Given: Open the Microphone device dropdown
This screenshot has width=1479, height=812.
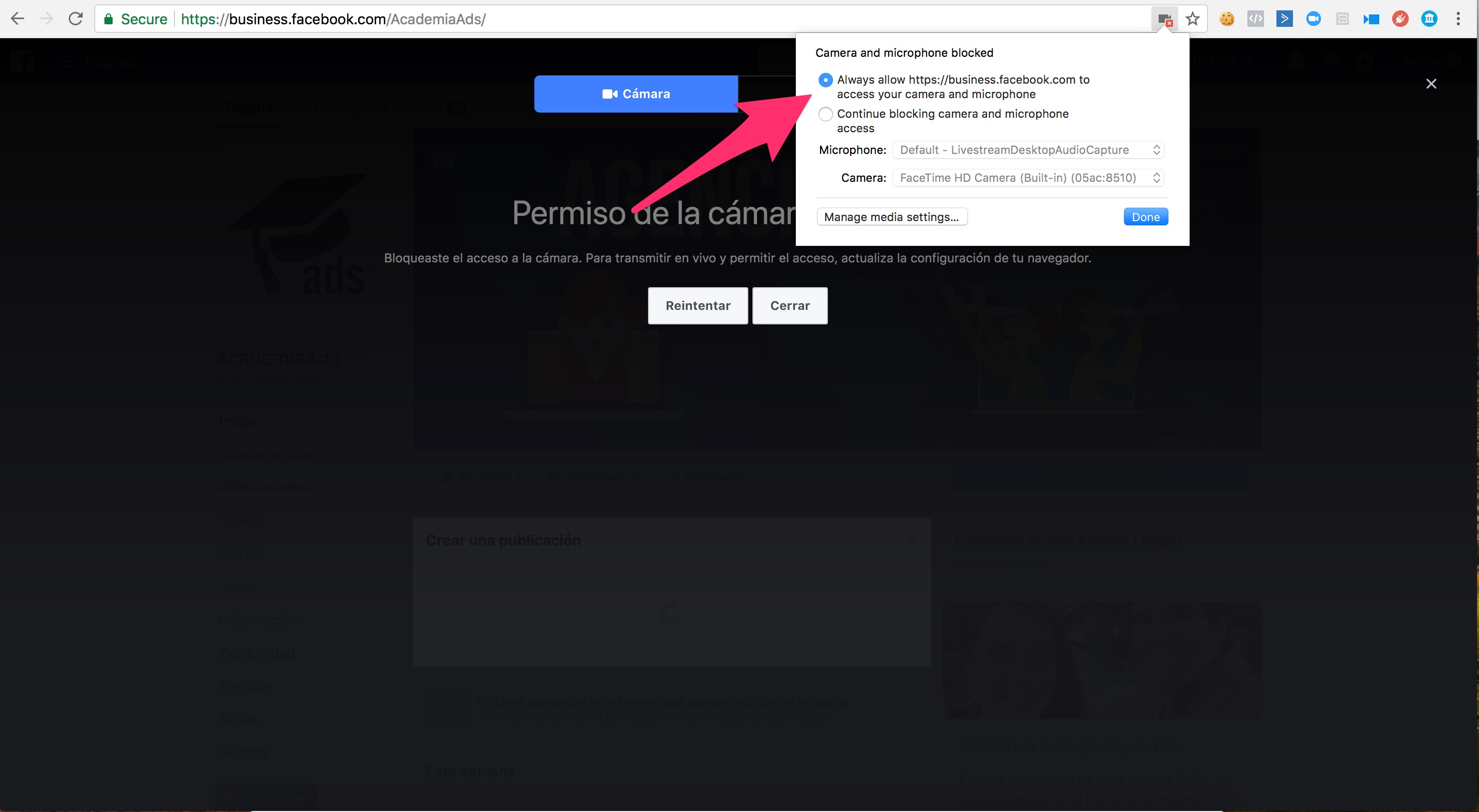Looking at the screenshot, I should click(x=1028, y=150).
